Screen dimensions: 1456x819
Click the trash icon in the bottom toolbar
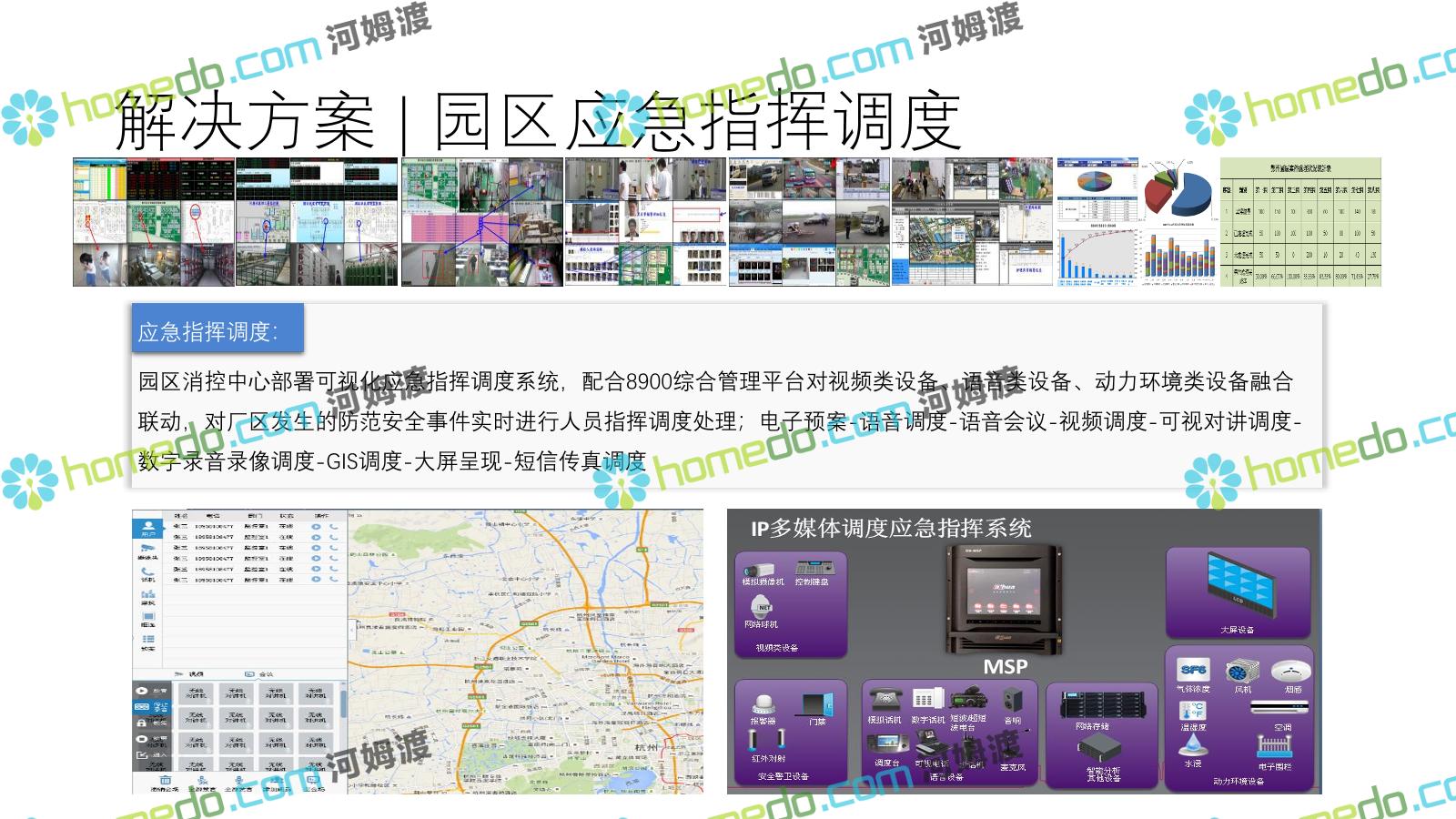click(x=166, y=781)
